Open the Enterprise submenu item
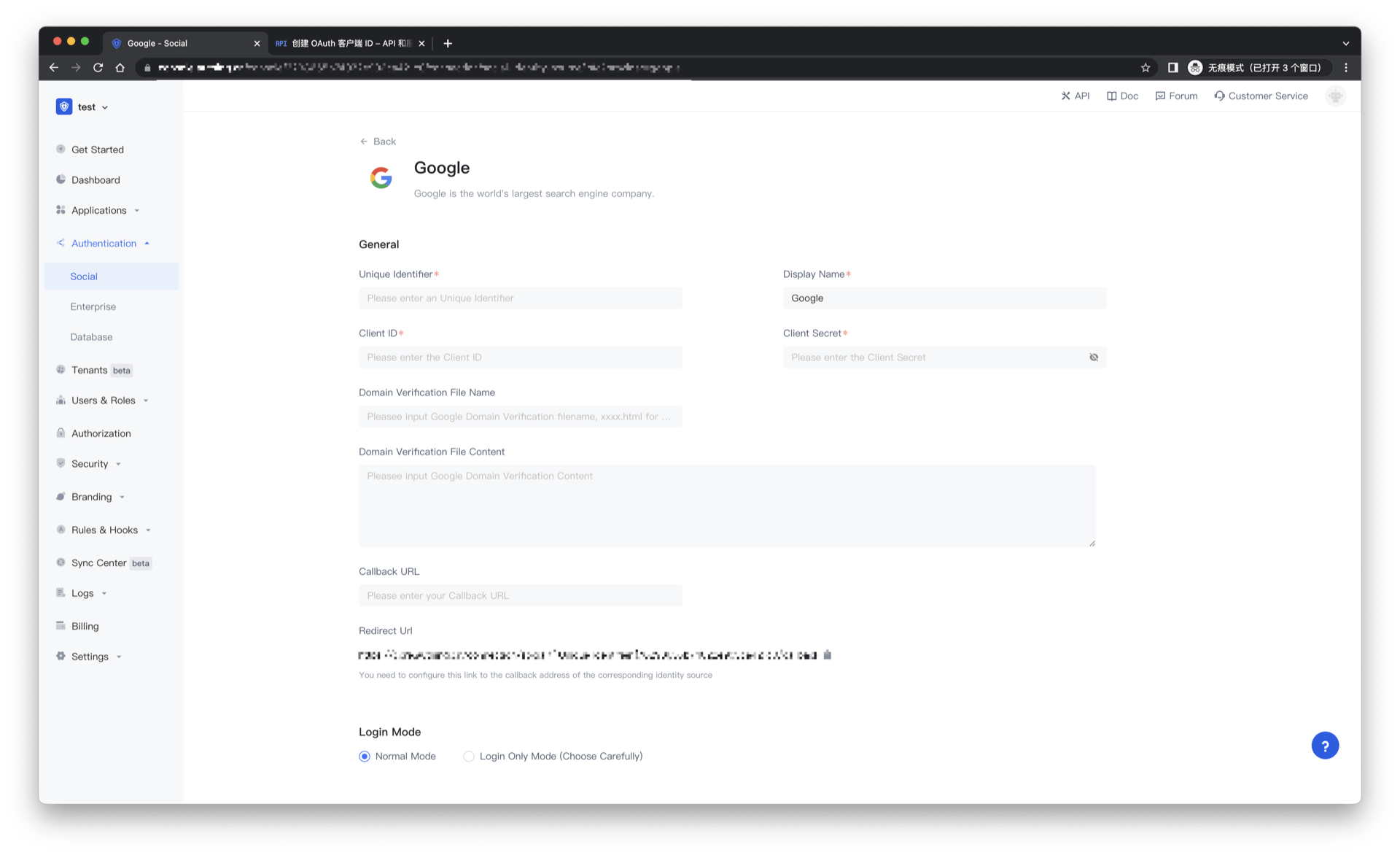The image size is (1400, 855). coord(93,307)
